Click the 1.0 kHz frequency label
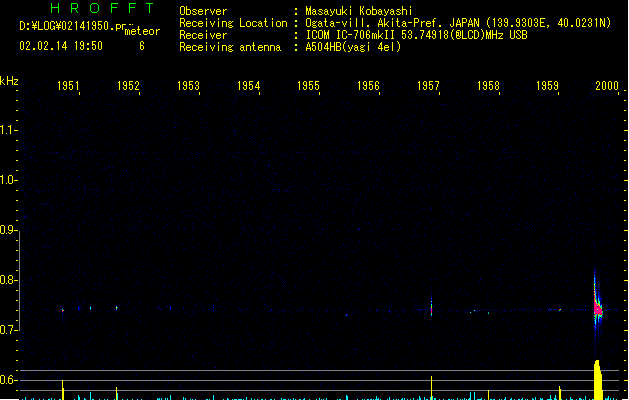 click(8, 179)
